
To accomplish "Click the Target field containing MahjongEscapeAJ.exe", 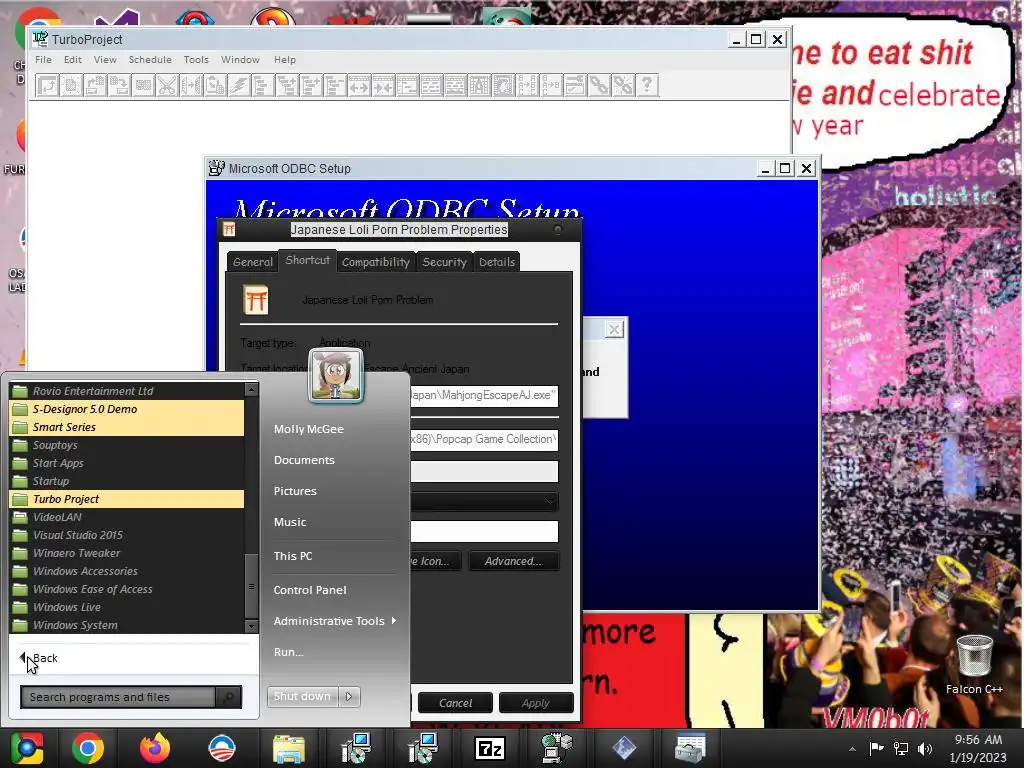I will pyautogui.click(x=484, y=396).
